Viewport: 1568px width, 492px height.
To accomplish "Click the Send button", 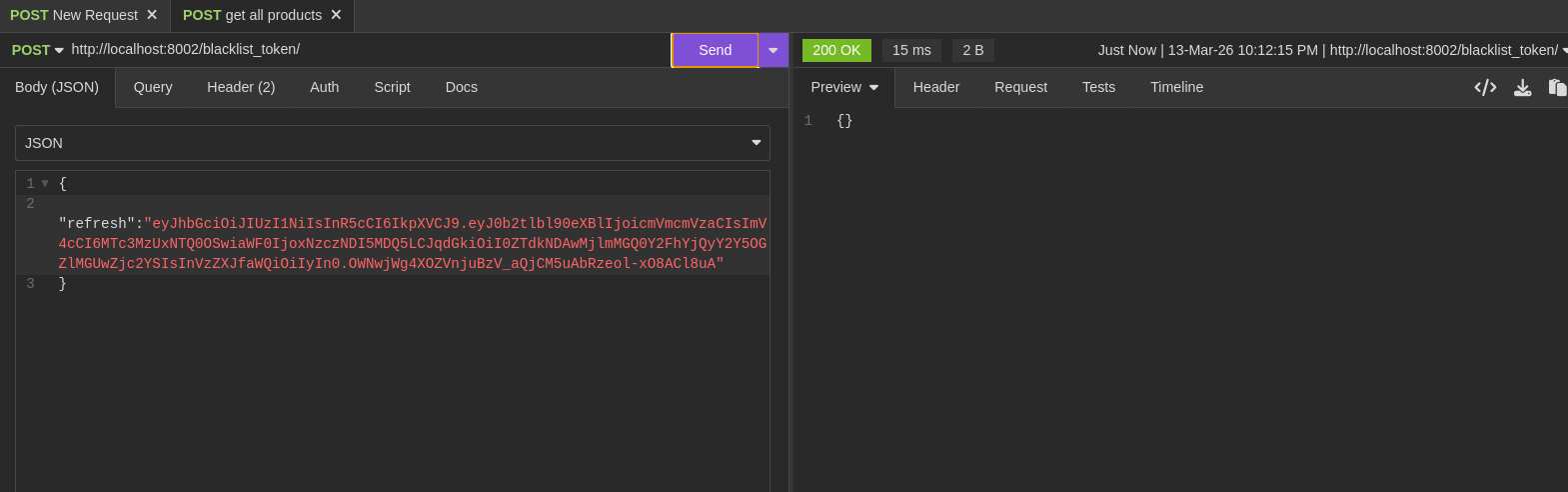I will tap(715, 50).
